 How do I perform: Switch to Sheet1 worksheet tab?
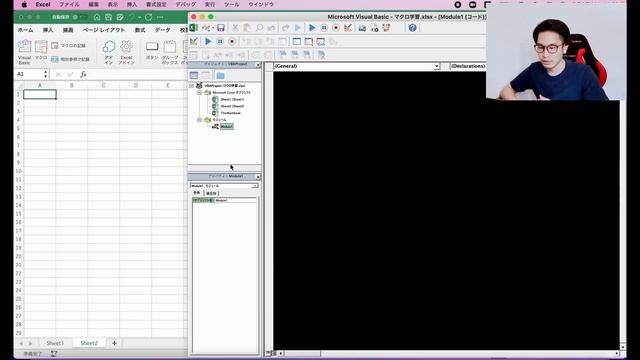click(x=55, y=343)
